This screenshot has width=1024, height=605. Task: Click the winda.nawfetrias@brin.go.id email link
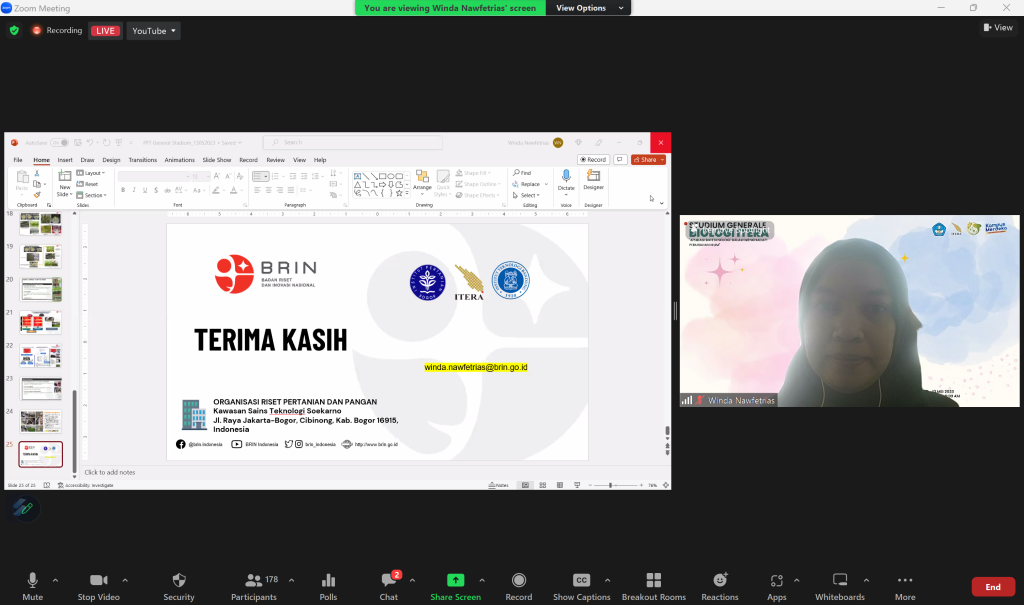475,367
